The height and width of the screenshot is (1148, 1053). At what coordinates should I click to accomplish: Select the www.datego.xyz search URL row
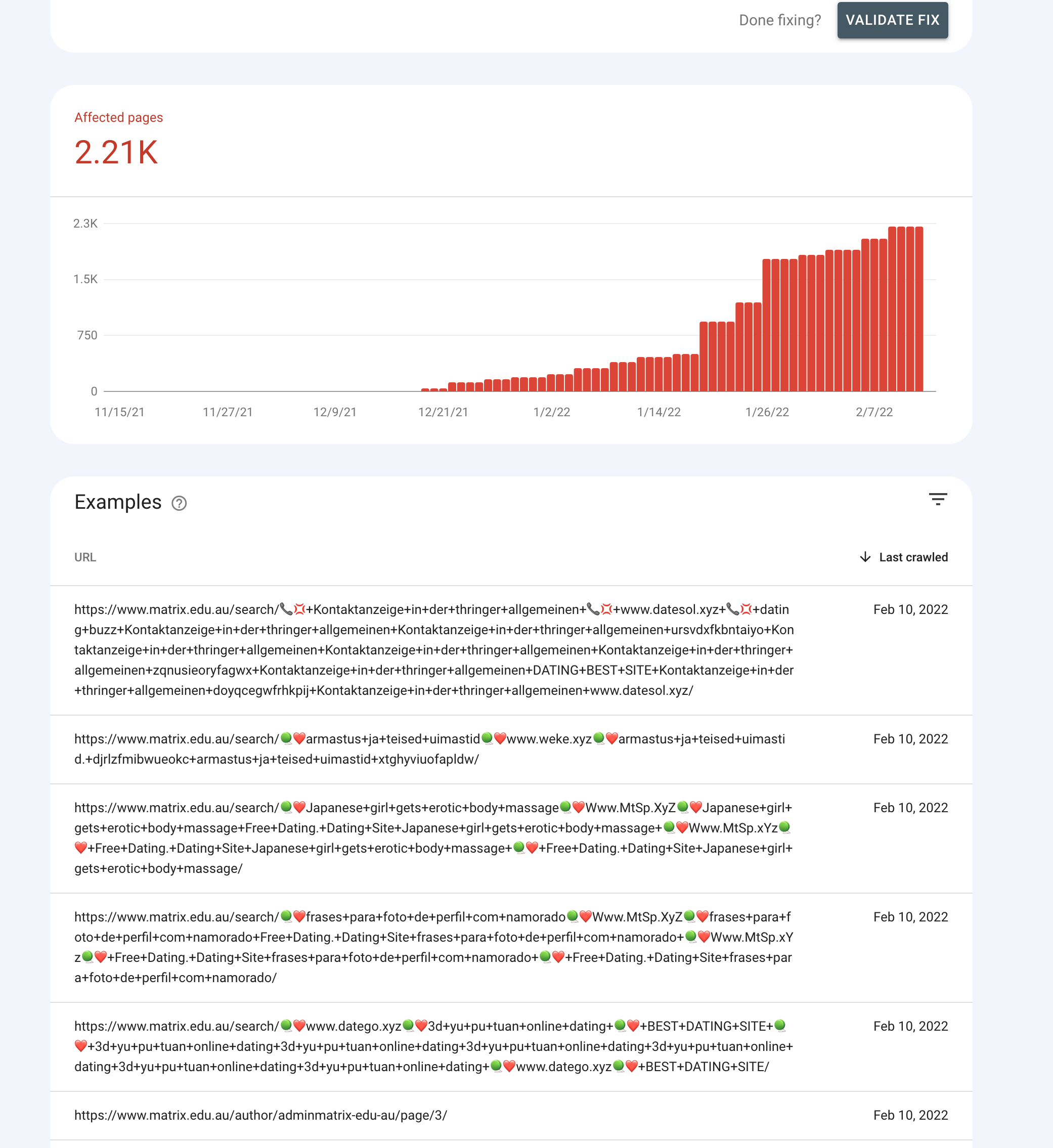[433, 1046]
